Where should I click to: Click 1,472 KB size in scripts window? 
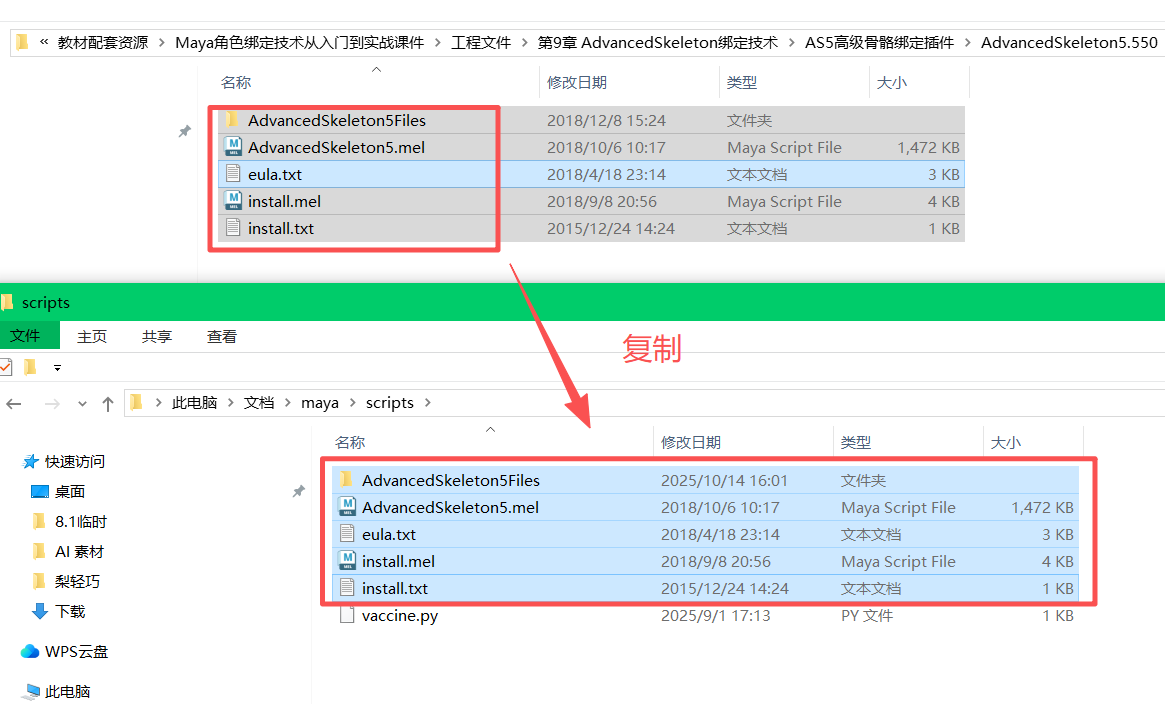tap(1042, 507)
